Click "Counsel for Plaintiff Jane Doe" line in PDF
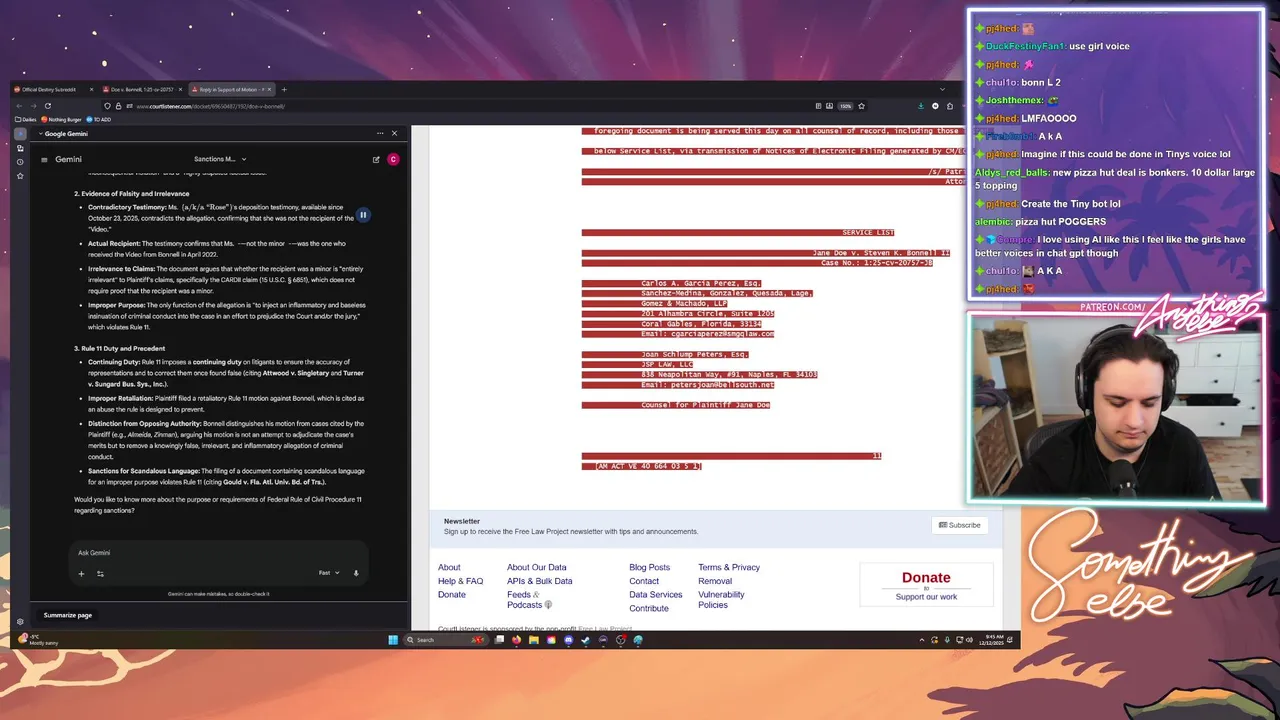The image size is (1280, 720). pyautogui.click(x=706, y=405)
